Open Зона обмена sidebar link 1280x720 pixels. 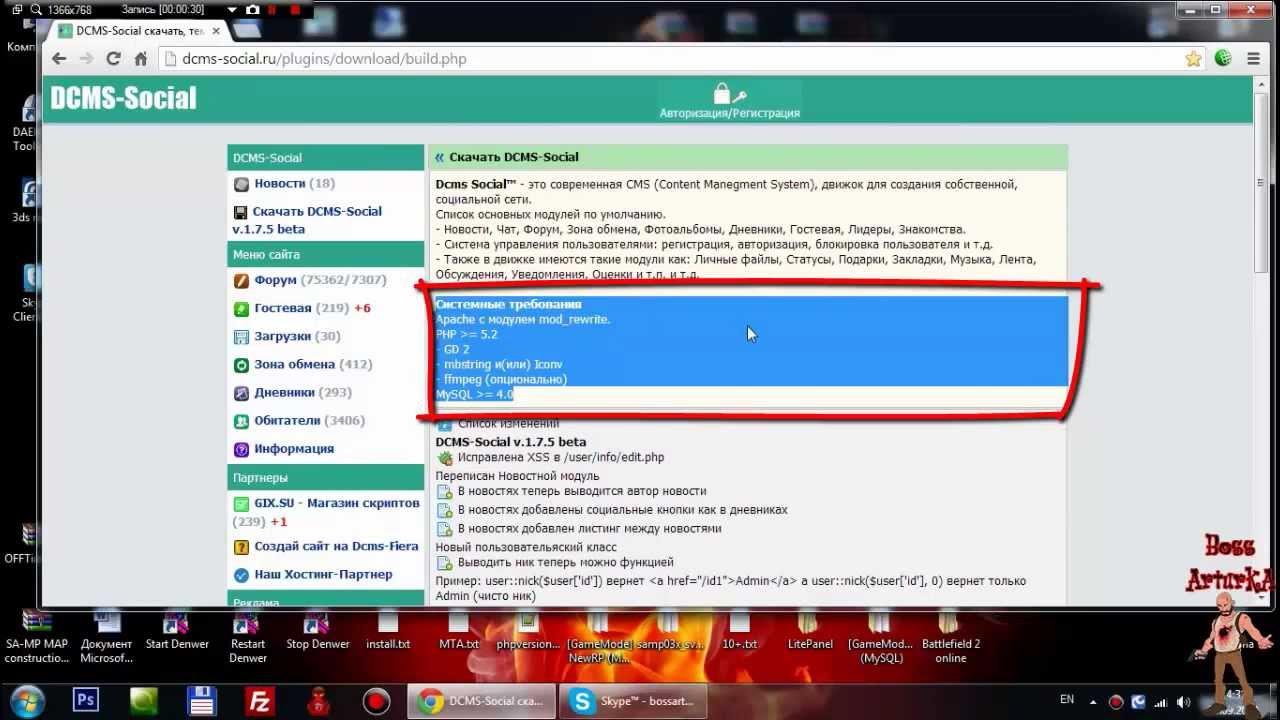[295, 365]
